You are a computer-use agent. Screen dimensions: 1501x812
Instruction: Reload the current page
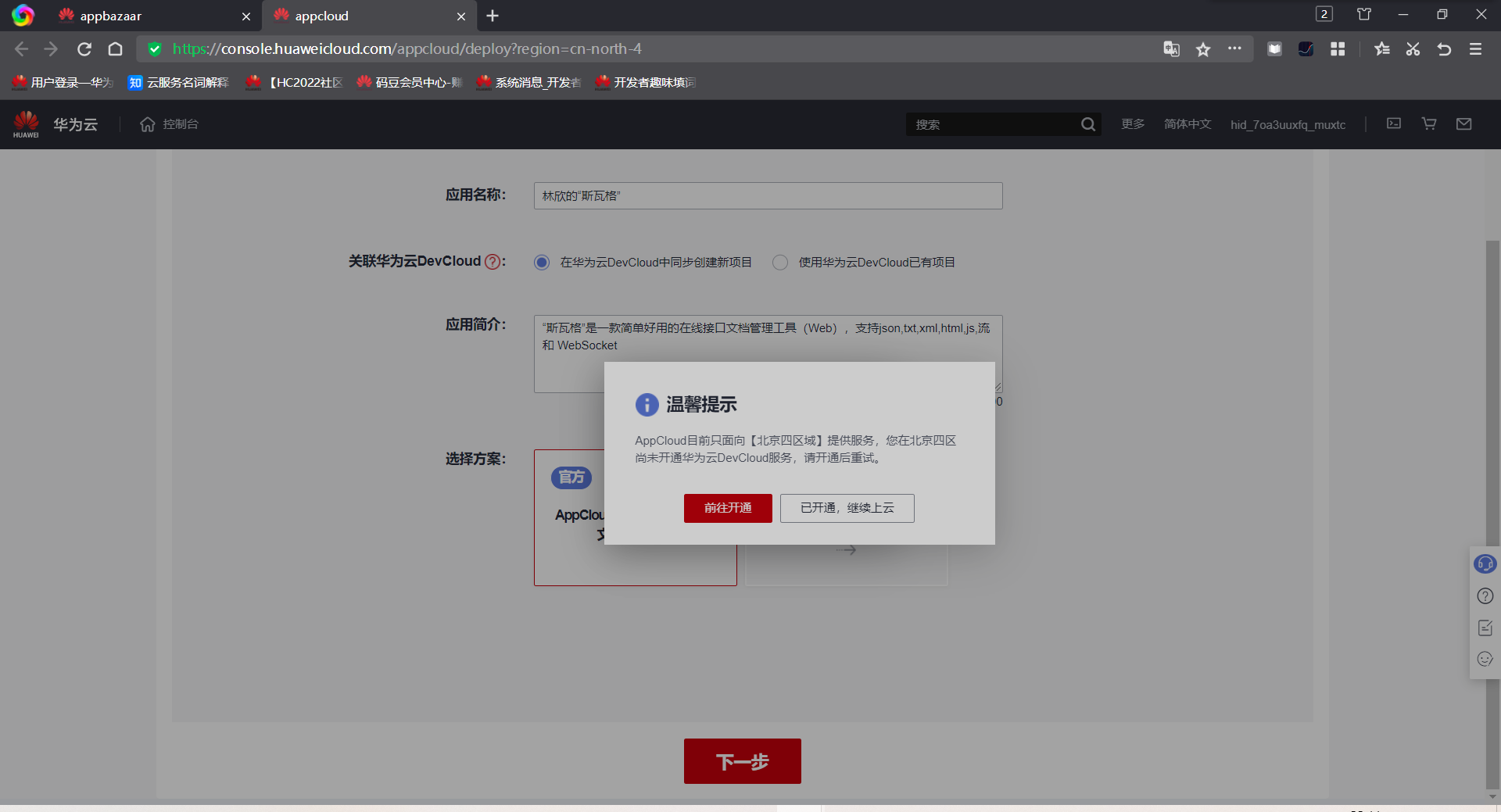(x=84, y=49)
